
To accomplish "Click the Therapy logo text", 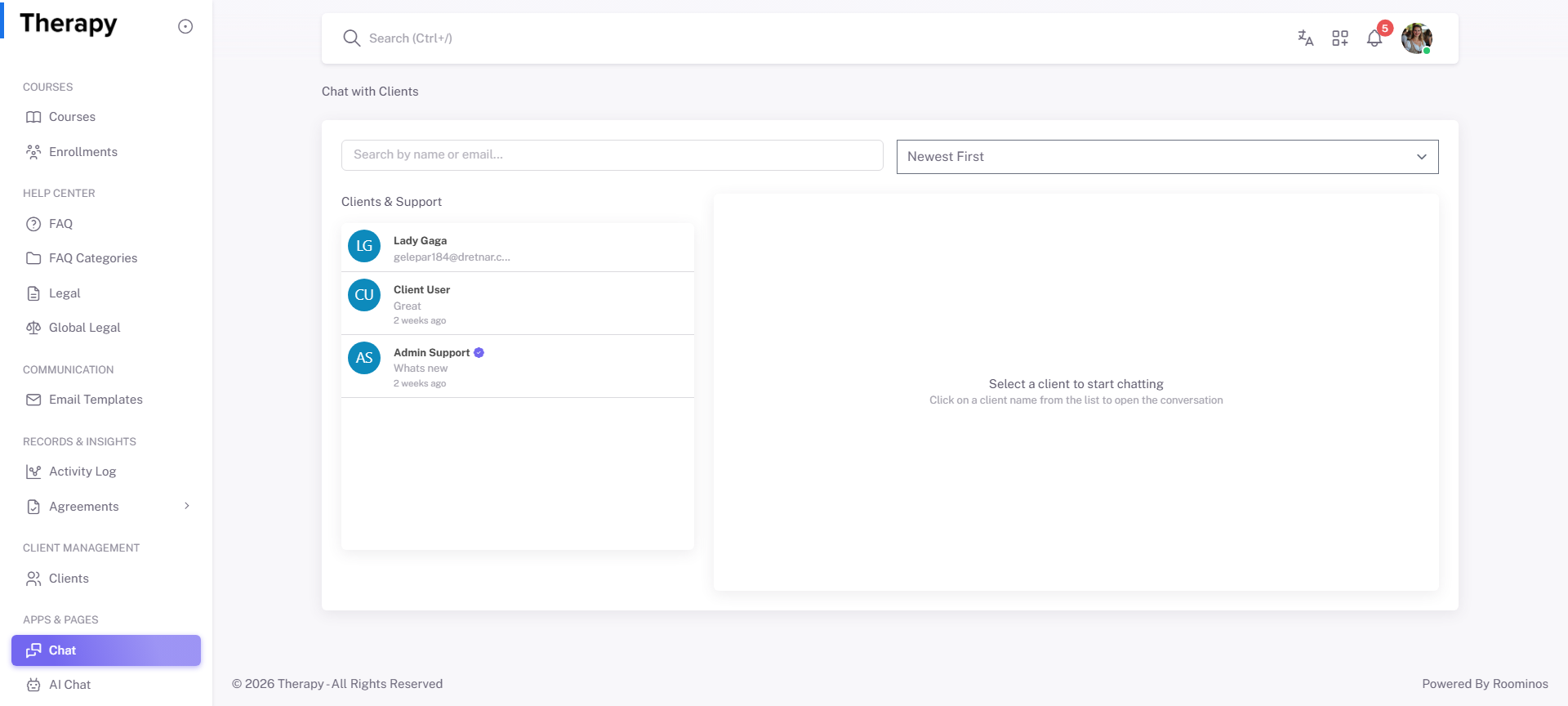I will point(69,25).
